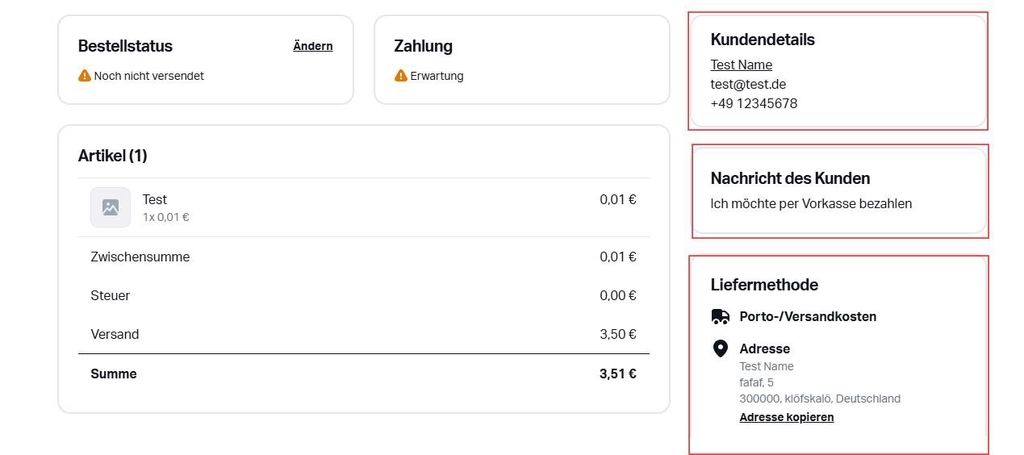Click the orange warning icon under Bestellstatus
This screenshot has width=1024, height=455.
tap(84, 76)
